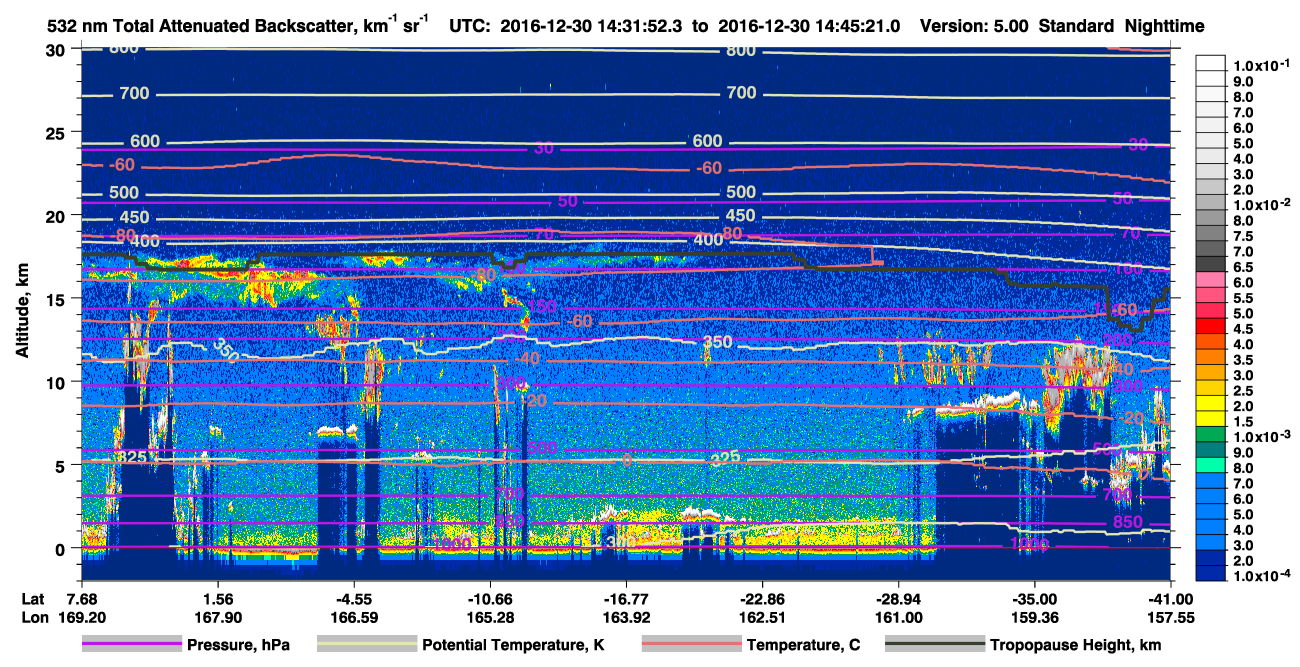Image resolution: width=1300 pixels, height=667 pixels.
Task: Click latitude value '-16.77'
Action: tap(625, 598)
